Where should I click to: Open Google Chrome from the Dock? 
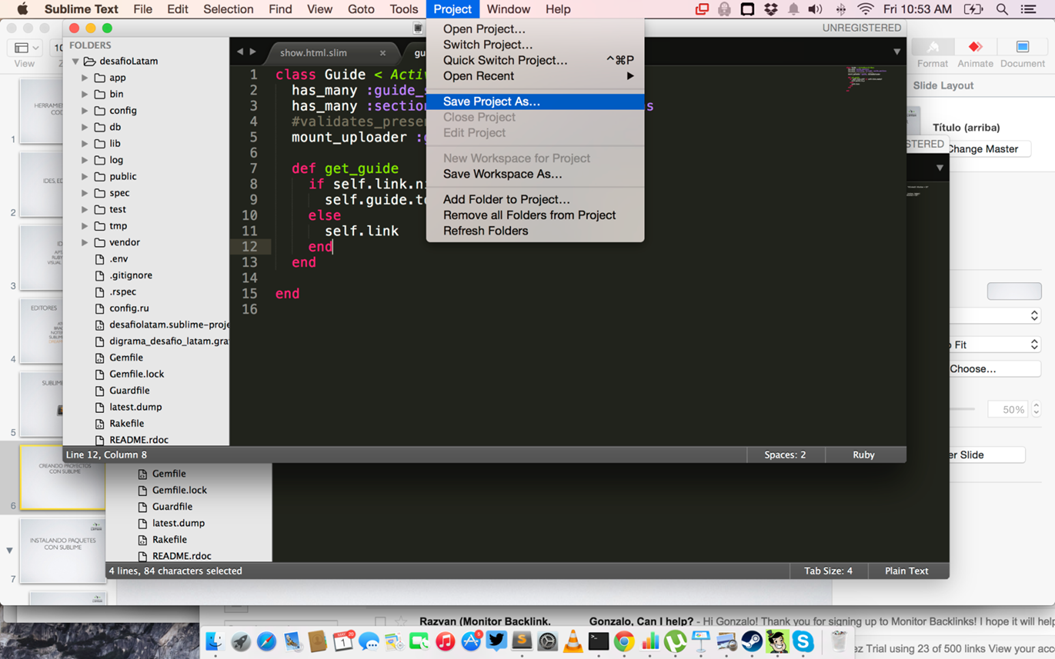click(x=624, y=641)
